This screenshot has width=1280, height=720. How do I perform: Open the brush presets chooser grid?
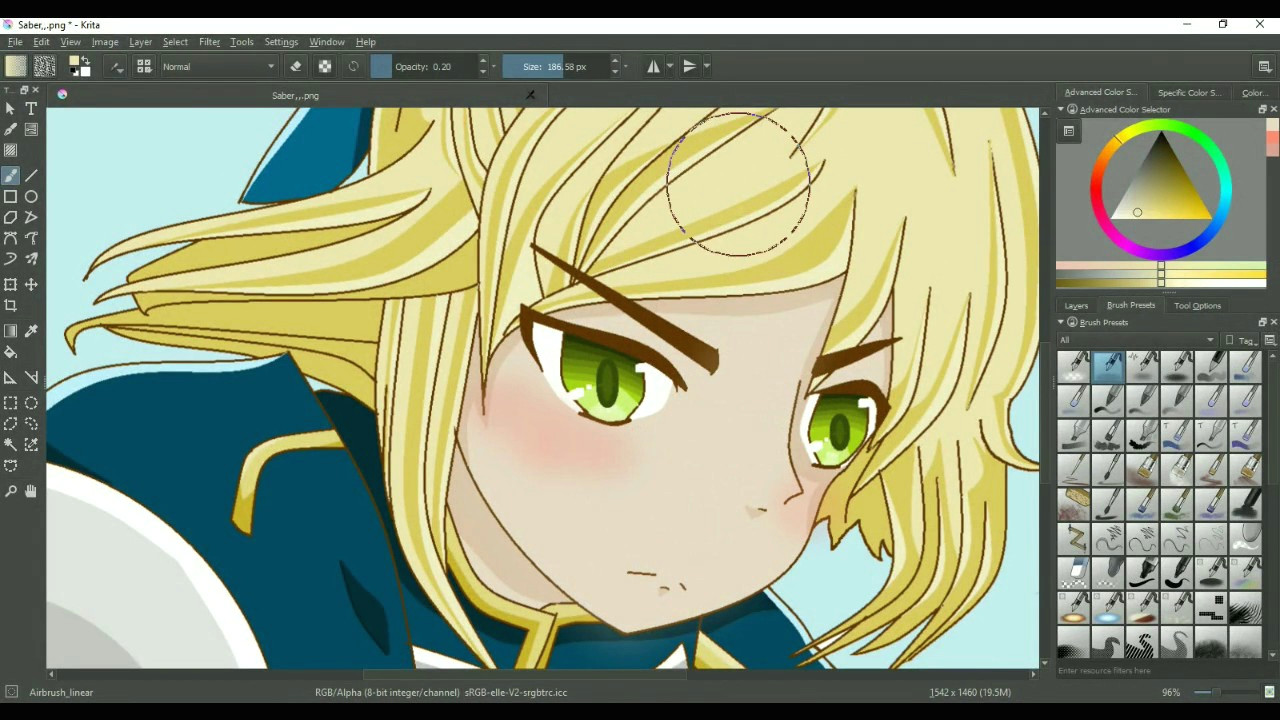pyautogui.click(x=144, y=66)
